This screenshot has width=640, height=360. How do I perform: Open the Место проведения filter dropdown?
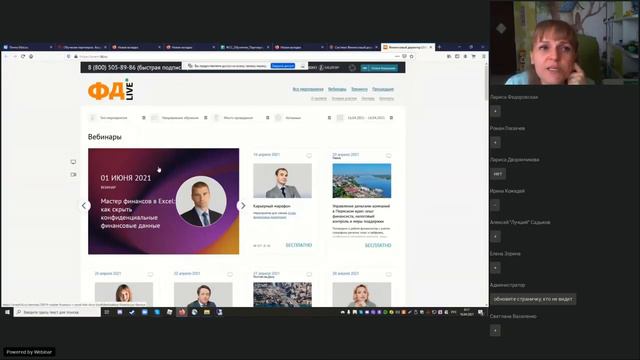click(242, 118)
